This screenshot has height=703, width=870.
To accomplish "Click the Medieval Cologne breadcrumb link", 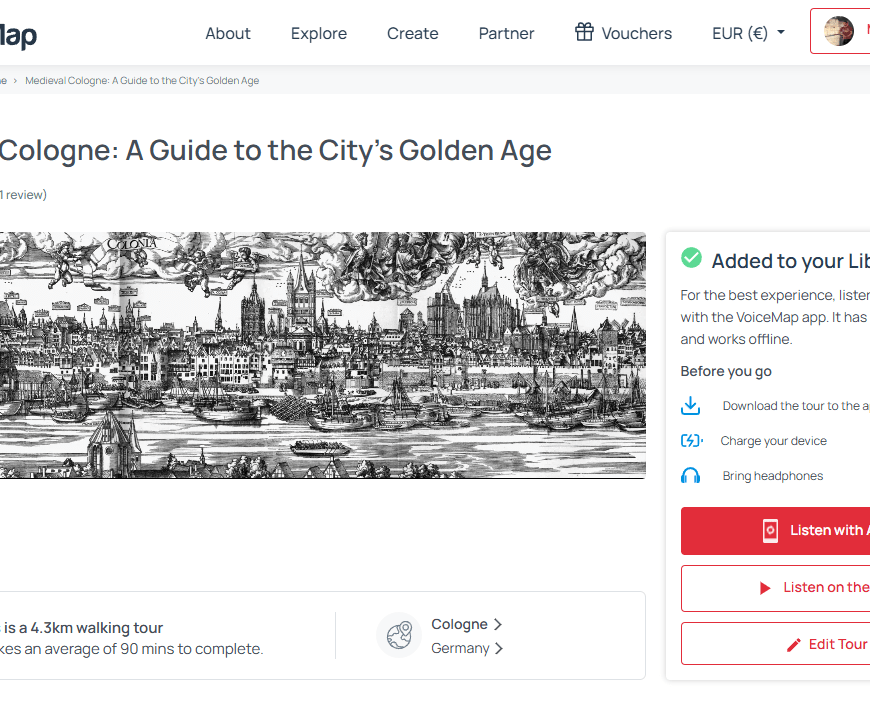I will tap(142, 80).
